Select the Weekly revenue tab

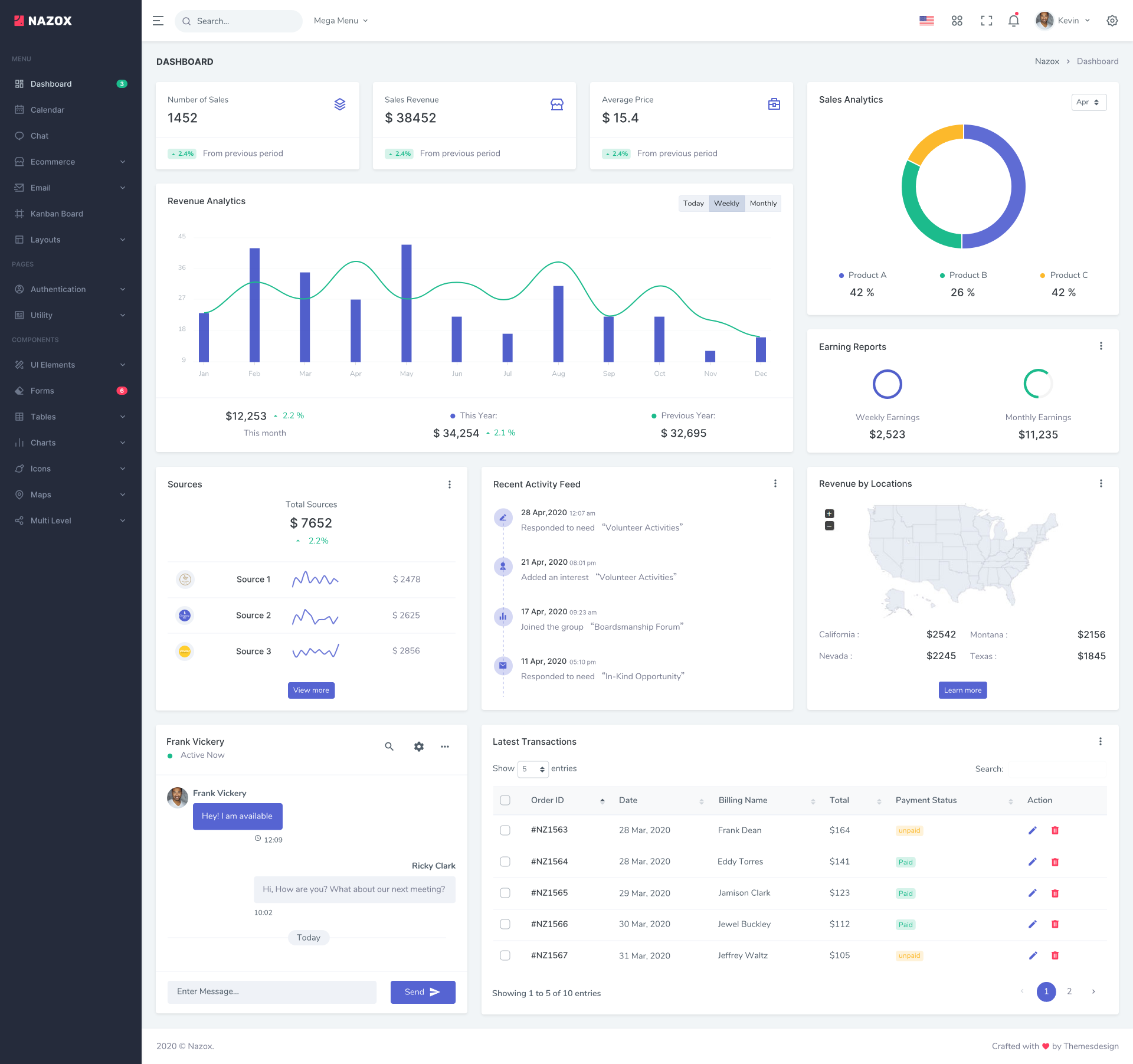726,204
